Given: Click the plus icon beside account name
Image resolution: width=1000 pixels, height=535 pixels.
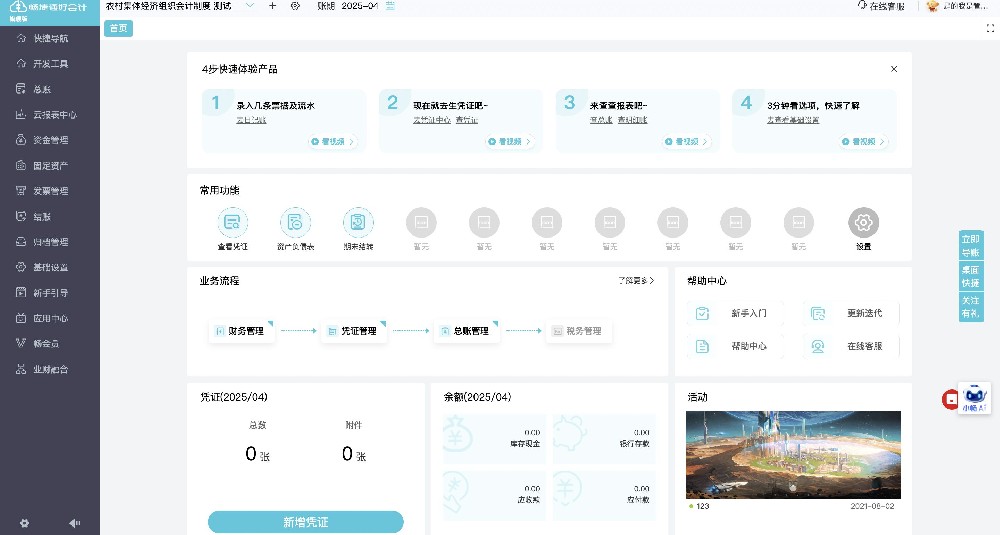Looking at the screenshot, I should [273, 6].
